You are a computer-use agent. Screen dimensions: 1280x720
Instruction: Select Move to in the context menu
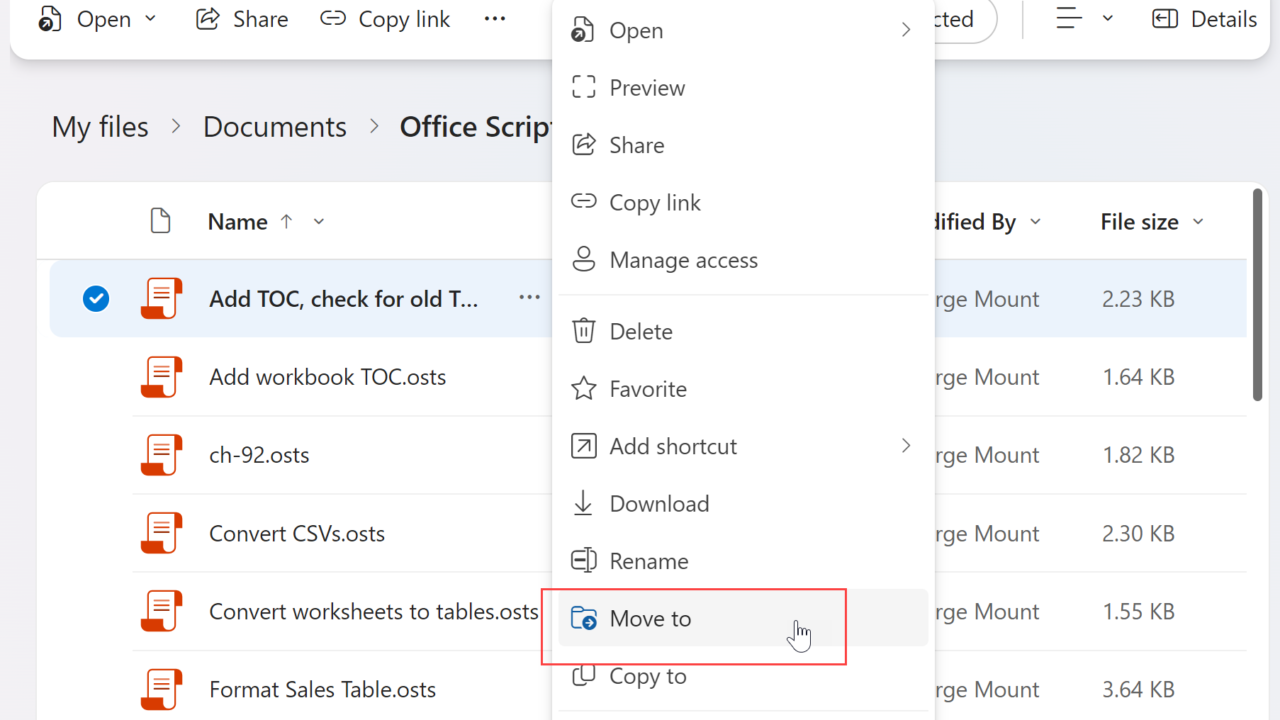pyautogui.click(x=650, y=619)
